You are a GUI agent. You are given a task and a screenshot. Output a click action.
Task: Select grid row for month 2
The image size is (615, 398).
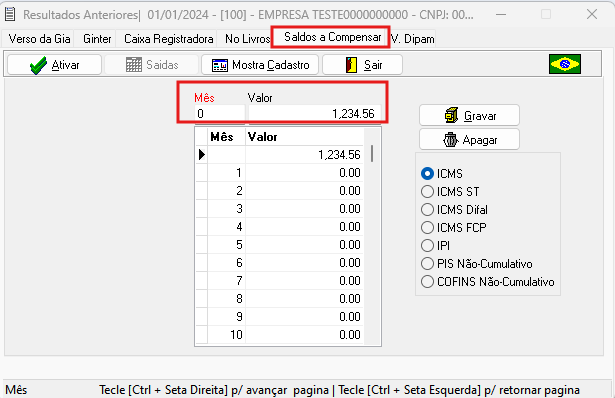(280, 191)
